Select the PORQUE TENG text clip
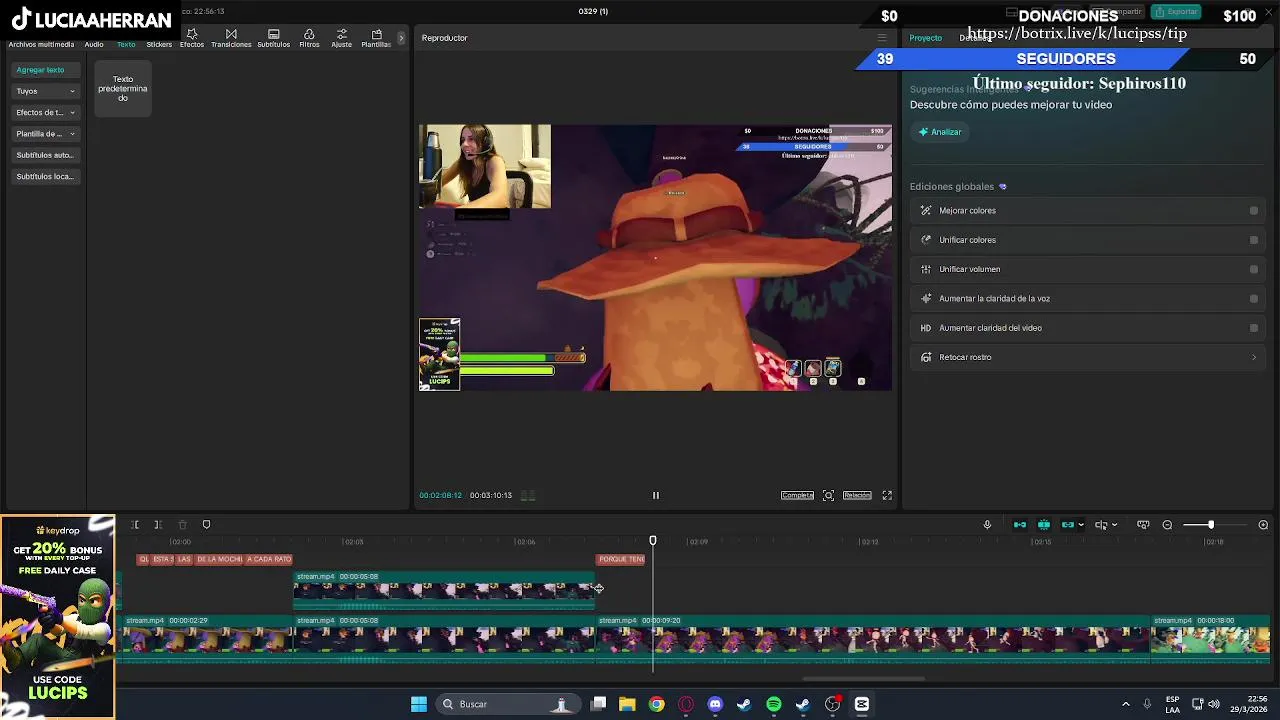Viewport: 1280px width, 720px height. coord(621,560)
